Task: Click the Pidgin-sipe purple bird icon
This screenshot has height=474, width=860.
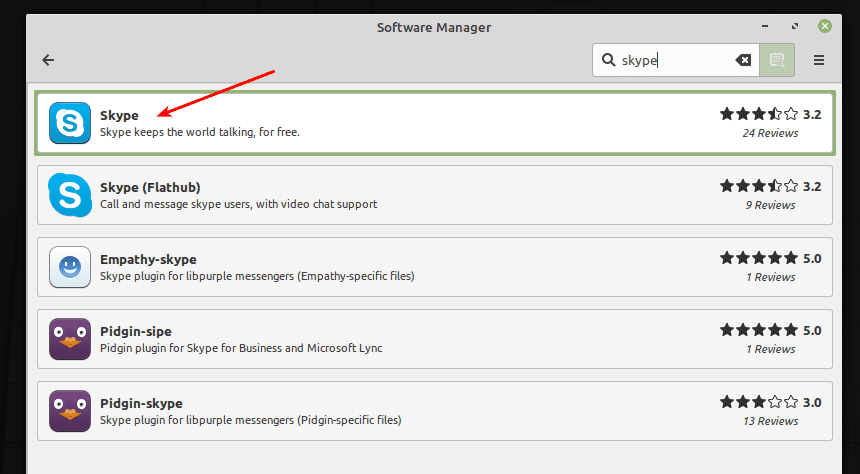Action: tap(69, 339)
